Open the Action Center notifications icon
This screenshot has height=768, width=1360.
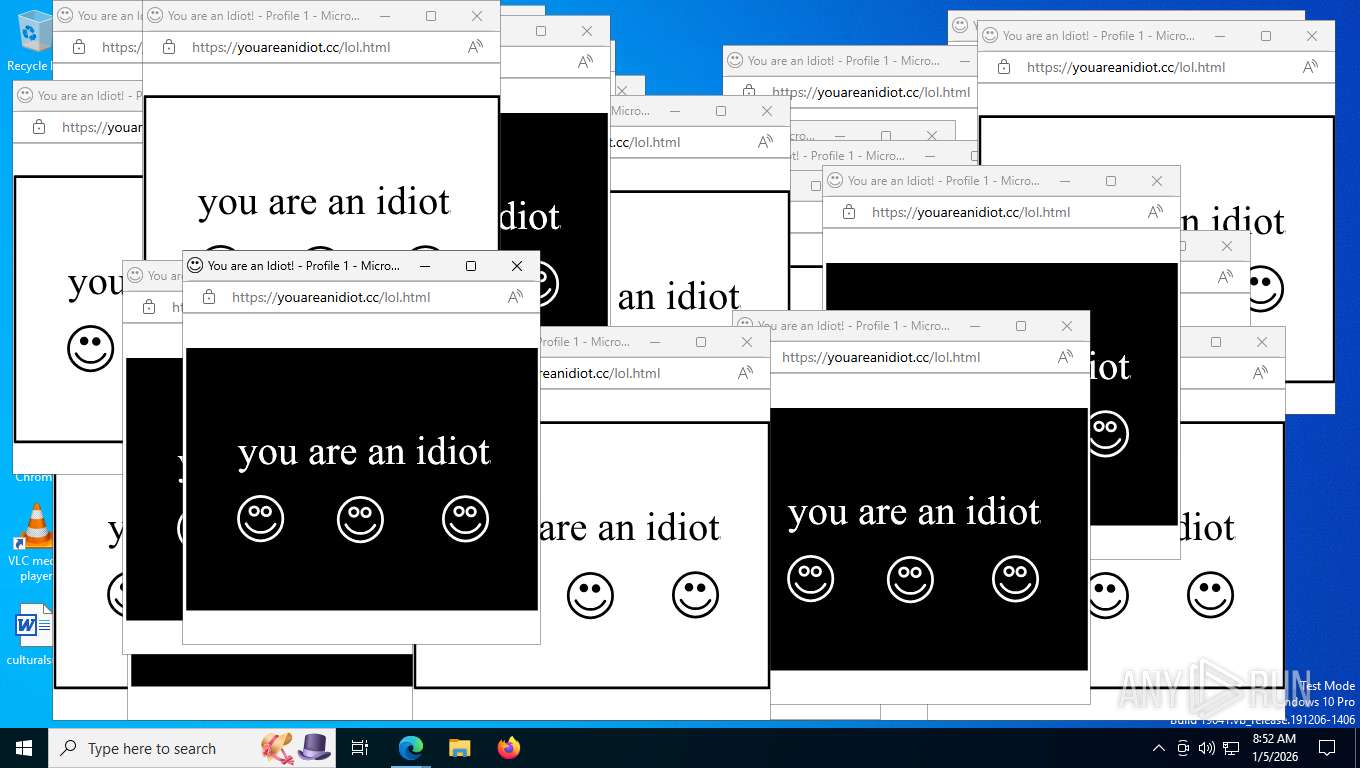click(1327, 748)
